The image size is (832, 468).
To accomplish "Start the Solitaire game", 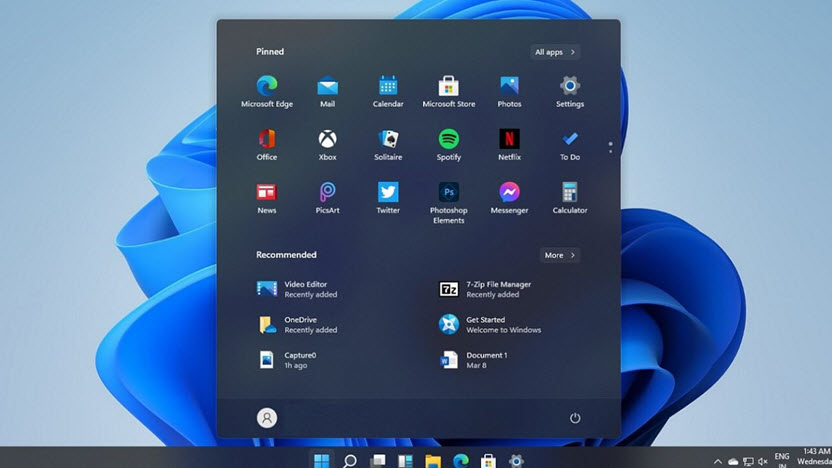I will tap(388, 145).
